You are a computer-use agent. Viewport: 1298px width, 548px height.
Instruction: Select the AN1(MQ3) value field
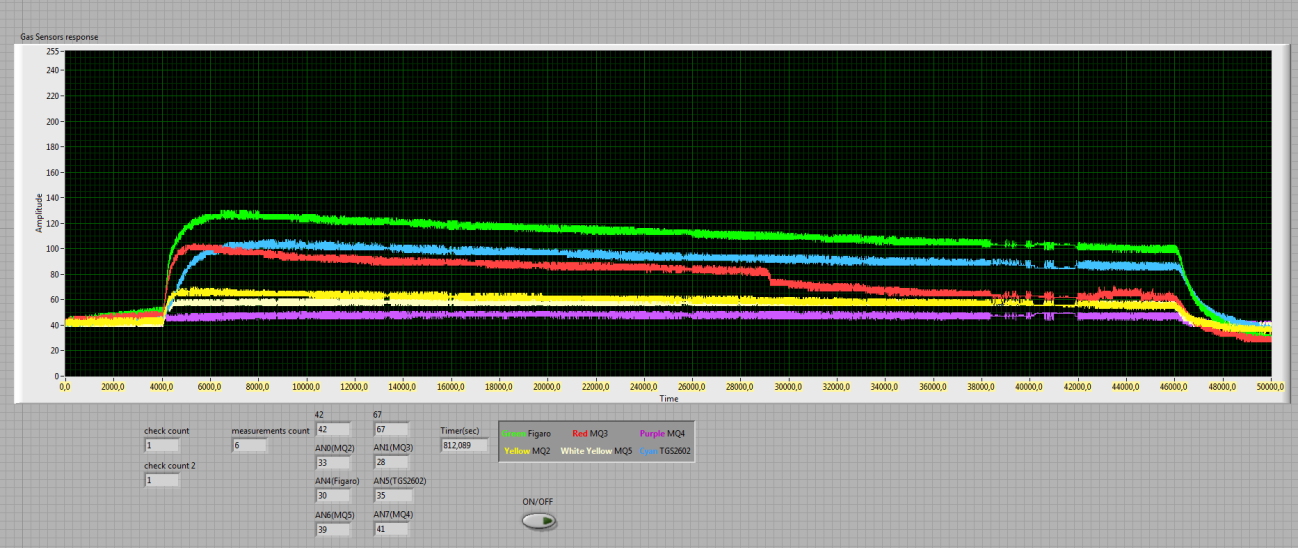pos(391,463)
